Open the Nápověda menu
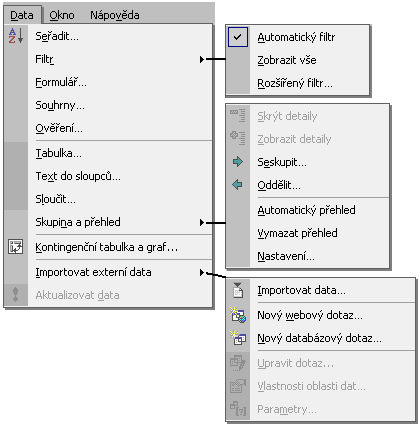Screen dimensions: 420x426 coord(115,15)
